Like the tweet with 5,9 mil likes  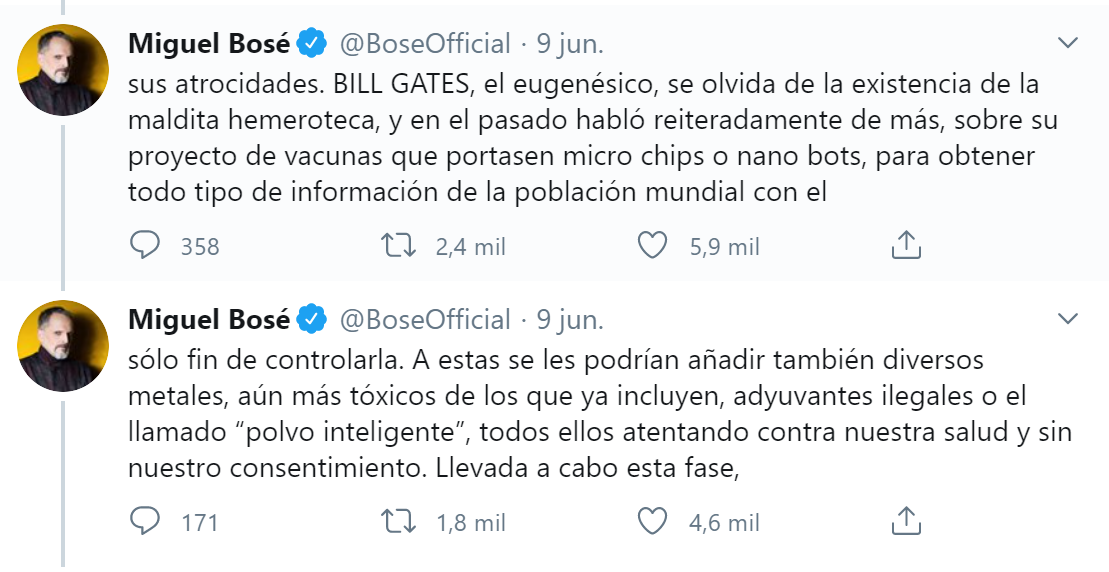click(653, 246)
